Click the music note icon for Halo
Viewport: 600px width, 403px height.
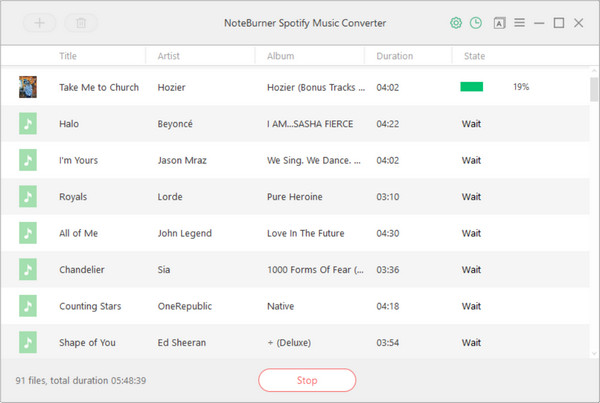click(28, 123)
